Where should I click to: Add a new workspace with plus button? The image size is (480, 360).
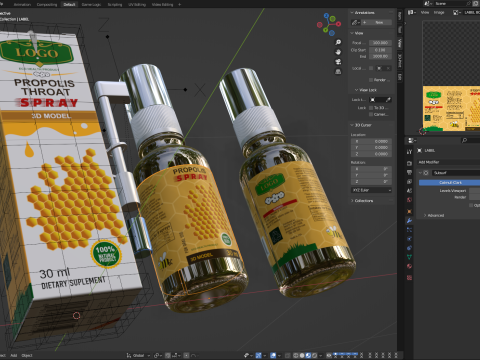pyautogui.click(x=180, y=4)
